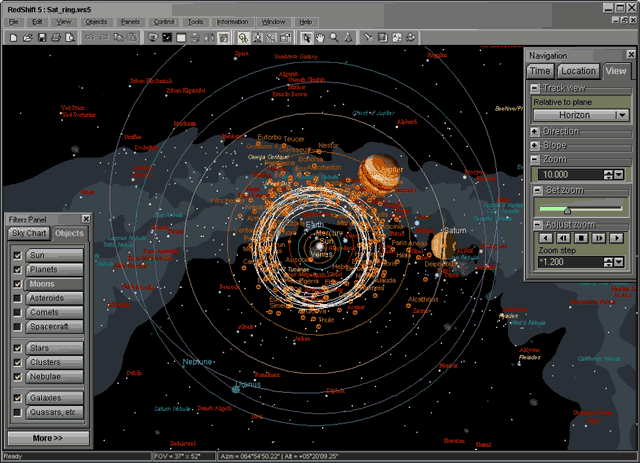Click the Print icon in toolbar
The width and height of the screenshot is (640, 463).
pyautogui.click(x=56, y=38)
